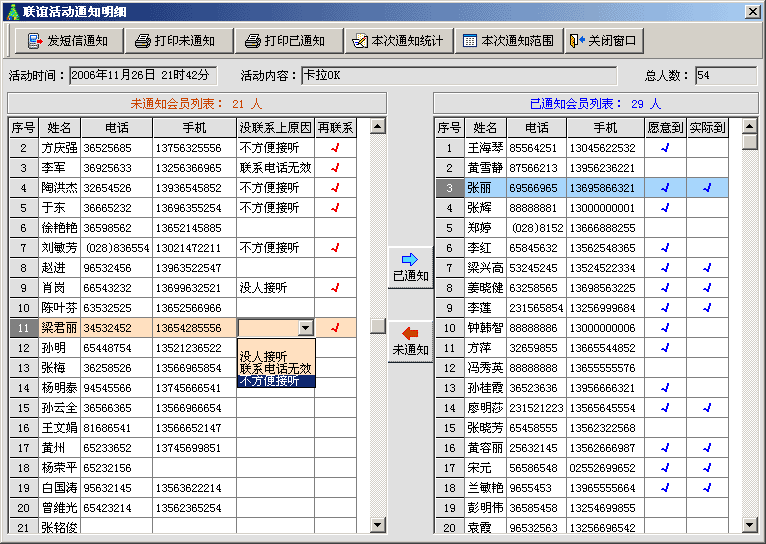This screenshot has height=544, width=766.
Task: Toggle 再联系 checkmark for 方庆强
Action: click(x=335, y=148)
